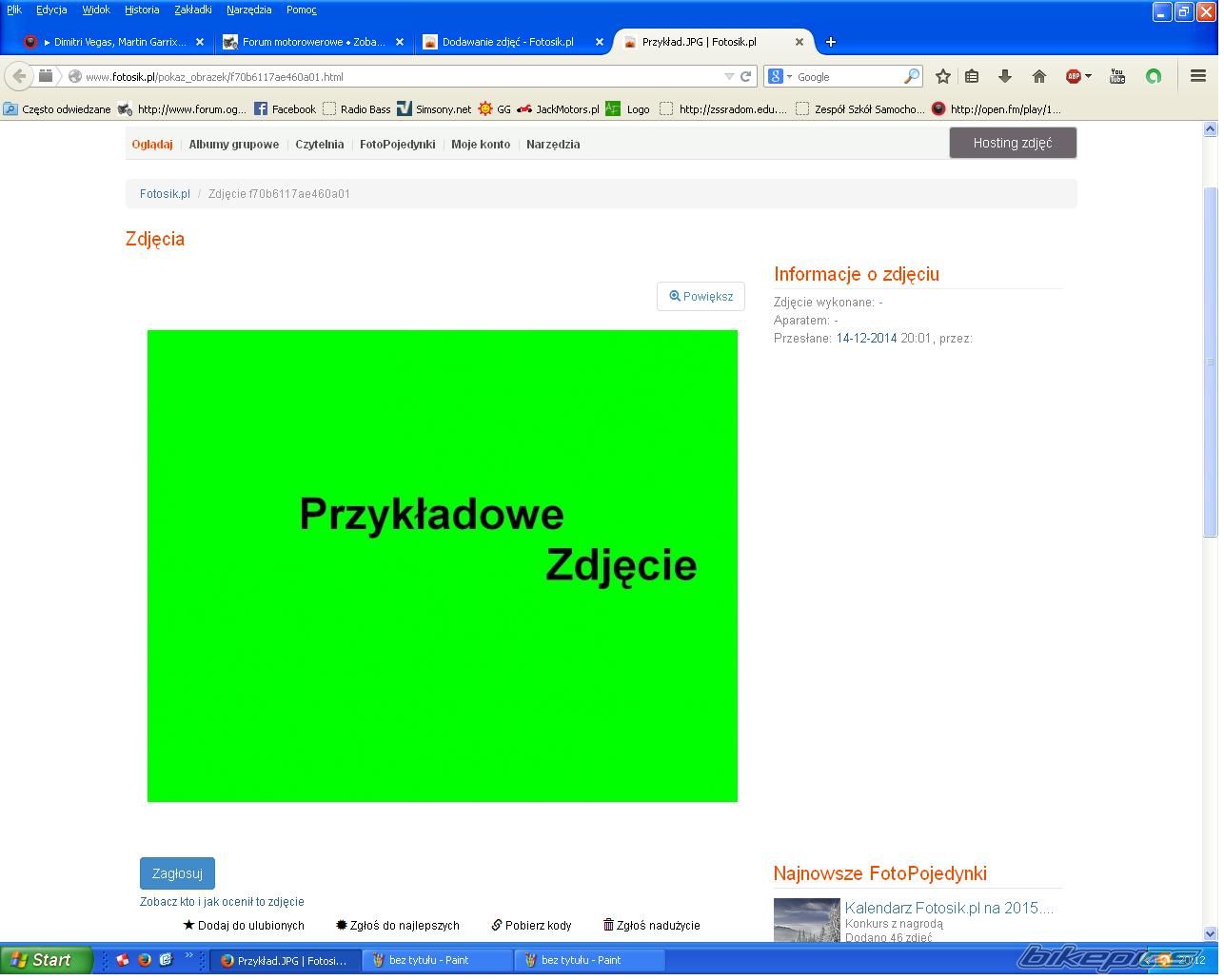Show bookmarks list icon

point(972,76)
